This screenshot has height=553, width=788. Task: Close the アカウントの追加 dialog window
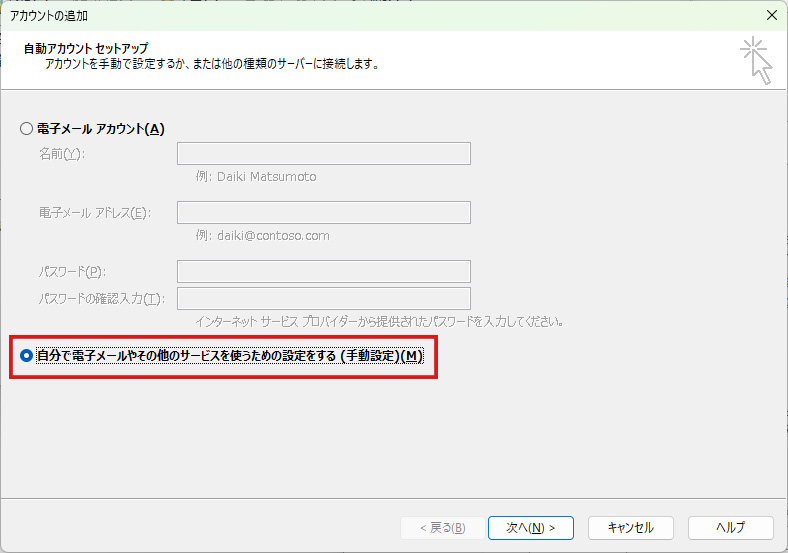[x=771, y=15]
